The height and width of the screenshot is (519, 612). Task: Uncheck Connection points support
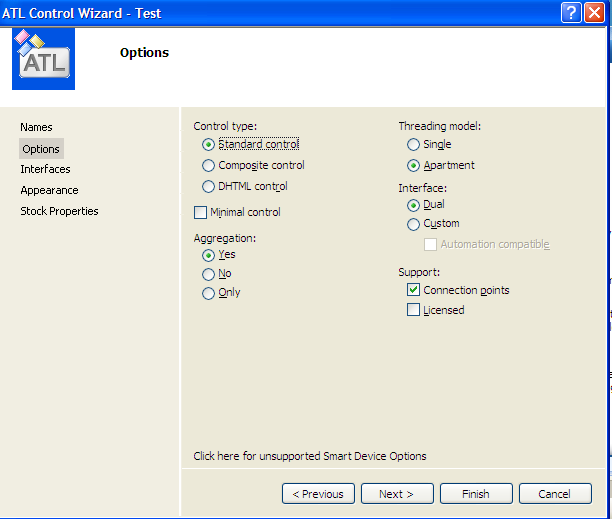click(413, 290)
